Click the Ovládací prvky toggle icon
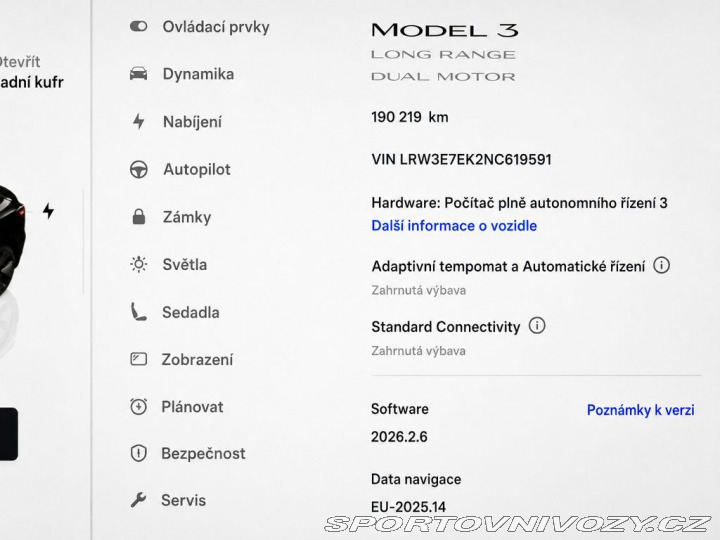Image resolution: width=720 pixels, height=540 pixels. coord(139,26)
